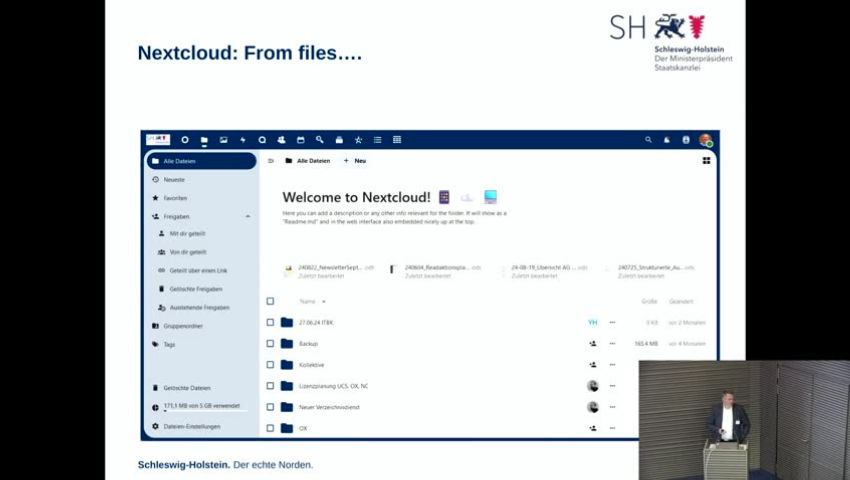Switch to grid view icon
This screenshot has width=850, height=480.
[706, 160]
